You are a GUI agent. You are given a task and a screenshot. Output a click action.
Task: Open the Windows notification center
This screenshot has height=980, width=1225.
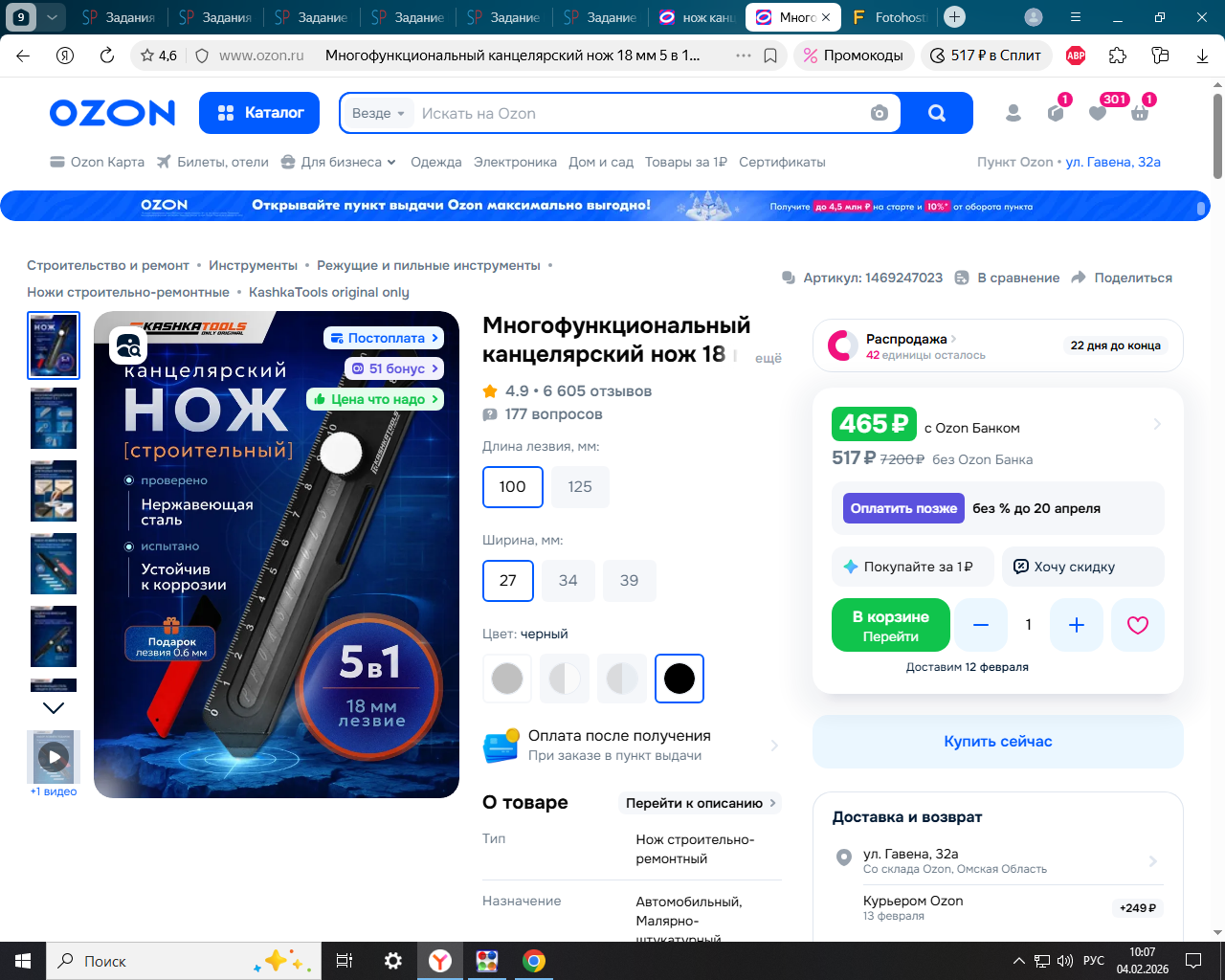click(1193, 961)
